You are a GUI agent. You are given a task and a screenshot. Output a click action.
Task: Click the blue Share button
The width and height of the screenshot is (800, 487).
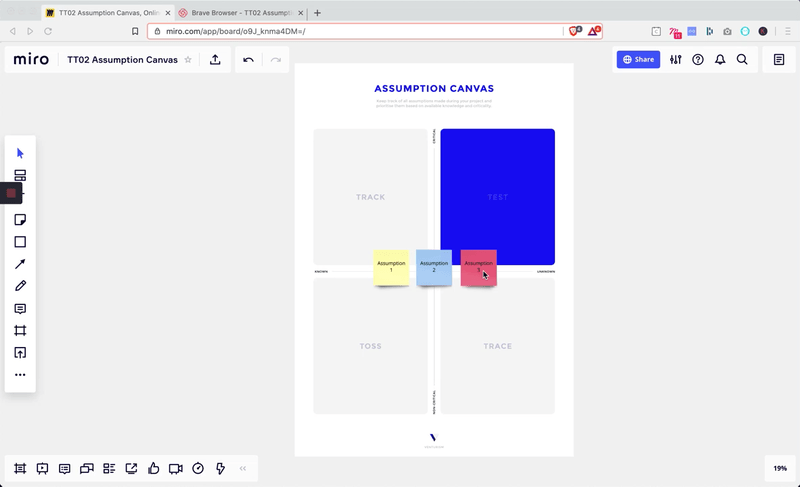point(638,59)
